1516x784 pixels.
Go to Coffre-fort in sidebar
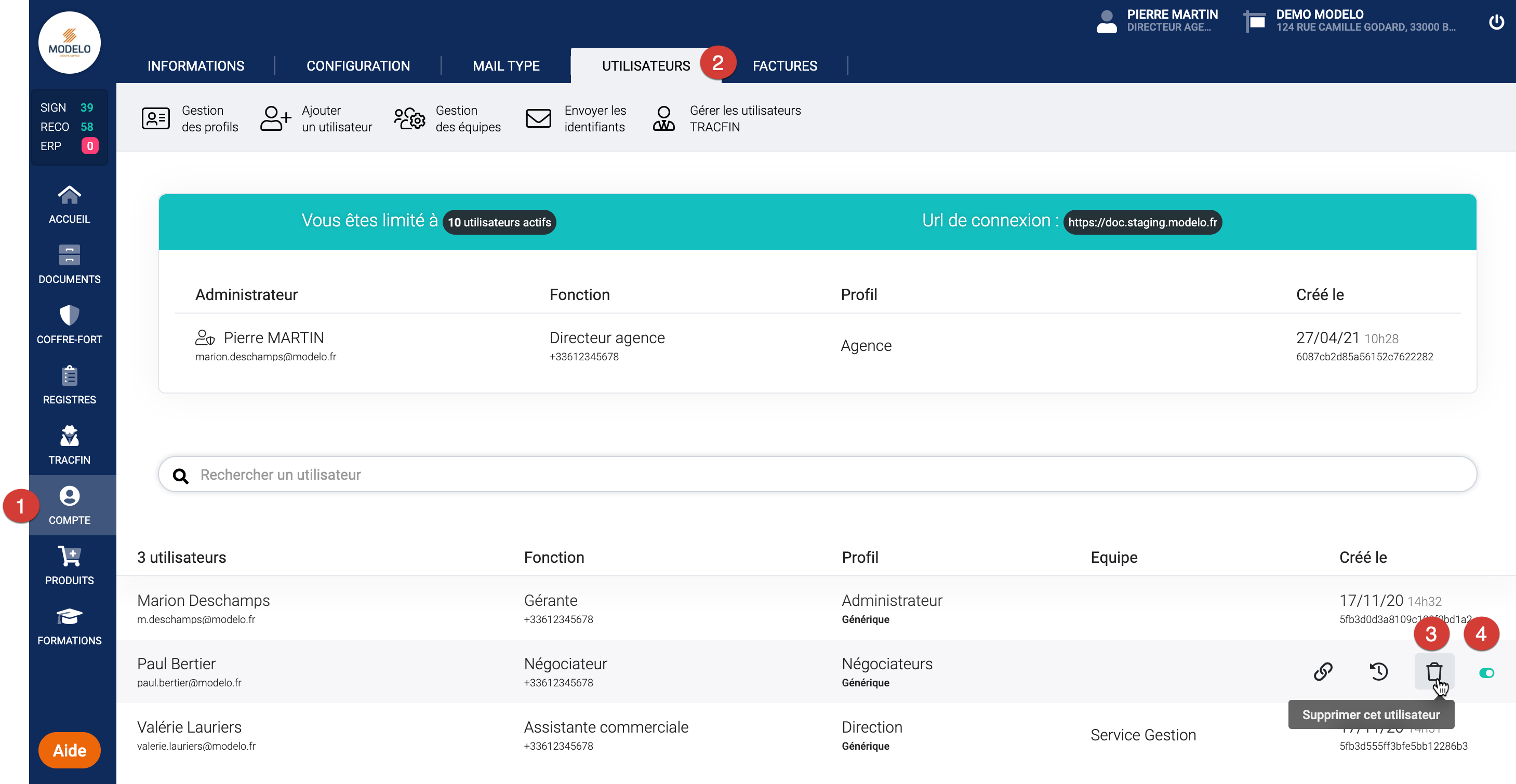click(70, 325)
